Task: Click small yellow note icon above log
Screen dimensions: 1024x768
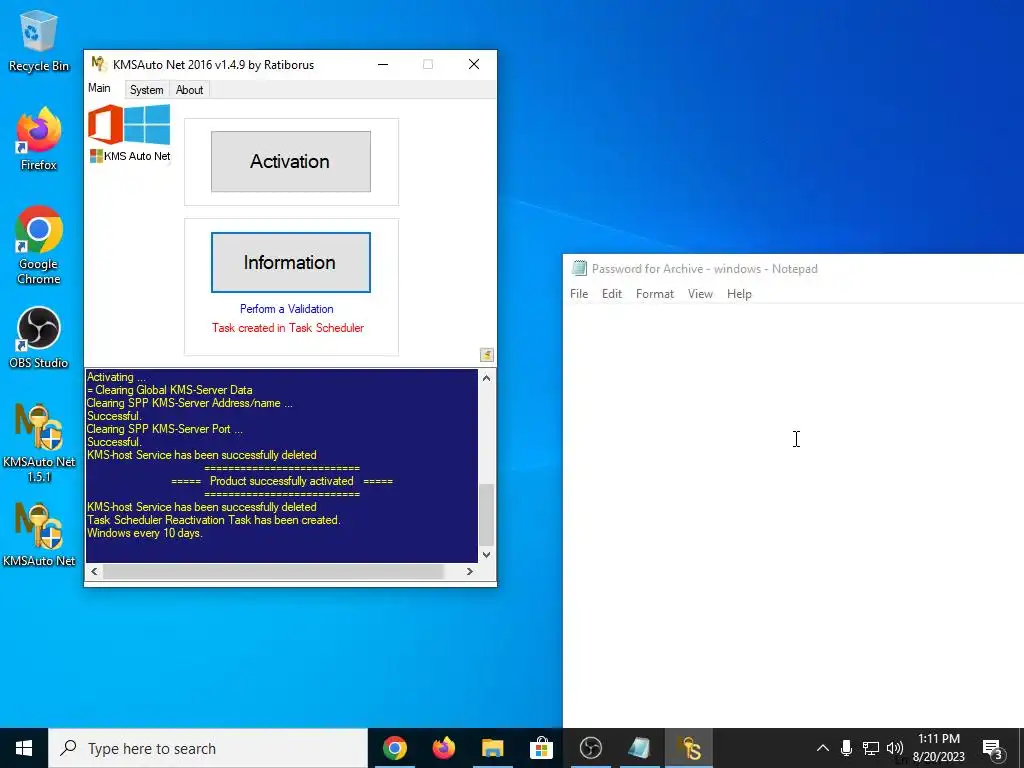Action: (487, 355)
